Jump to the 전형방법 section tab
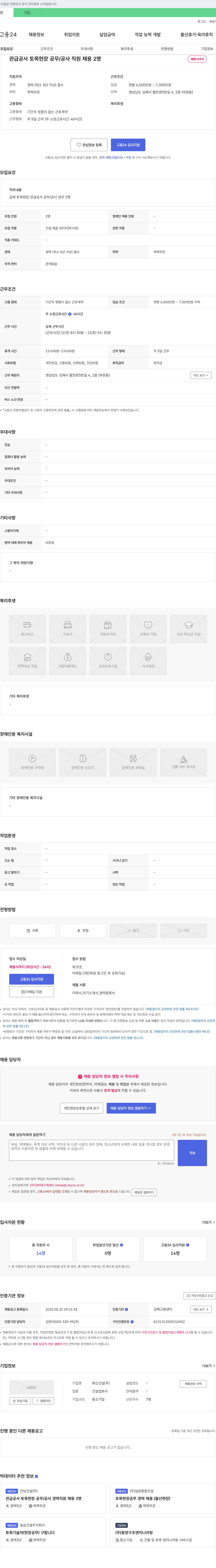This screenshot has width=216, height=1568. 166,49
